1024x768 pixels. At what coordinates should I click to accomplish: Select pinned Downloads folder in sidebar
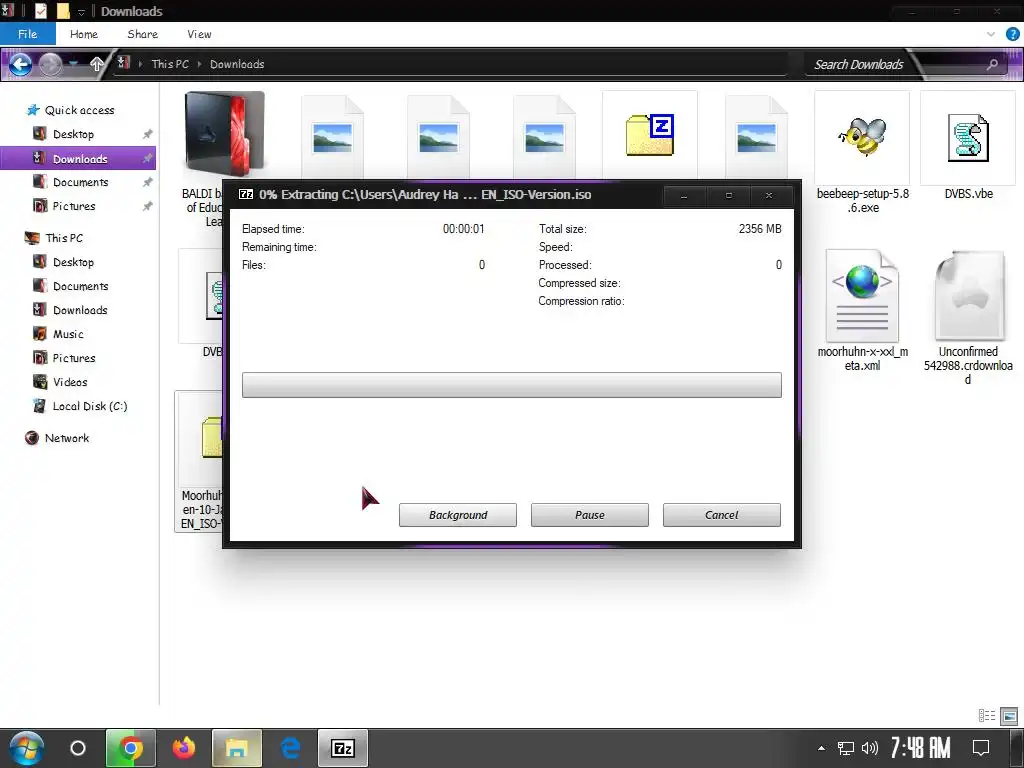[78, 158]
